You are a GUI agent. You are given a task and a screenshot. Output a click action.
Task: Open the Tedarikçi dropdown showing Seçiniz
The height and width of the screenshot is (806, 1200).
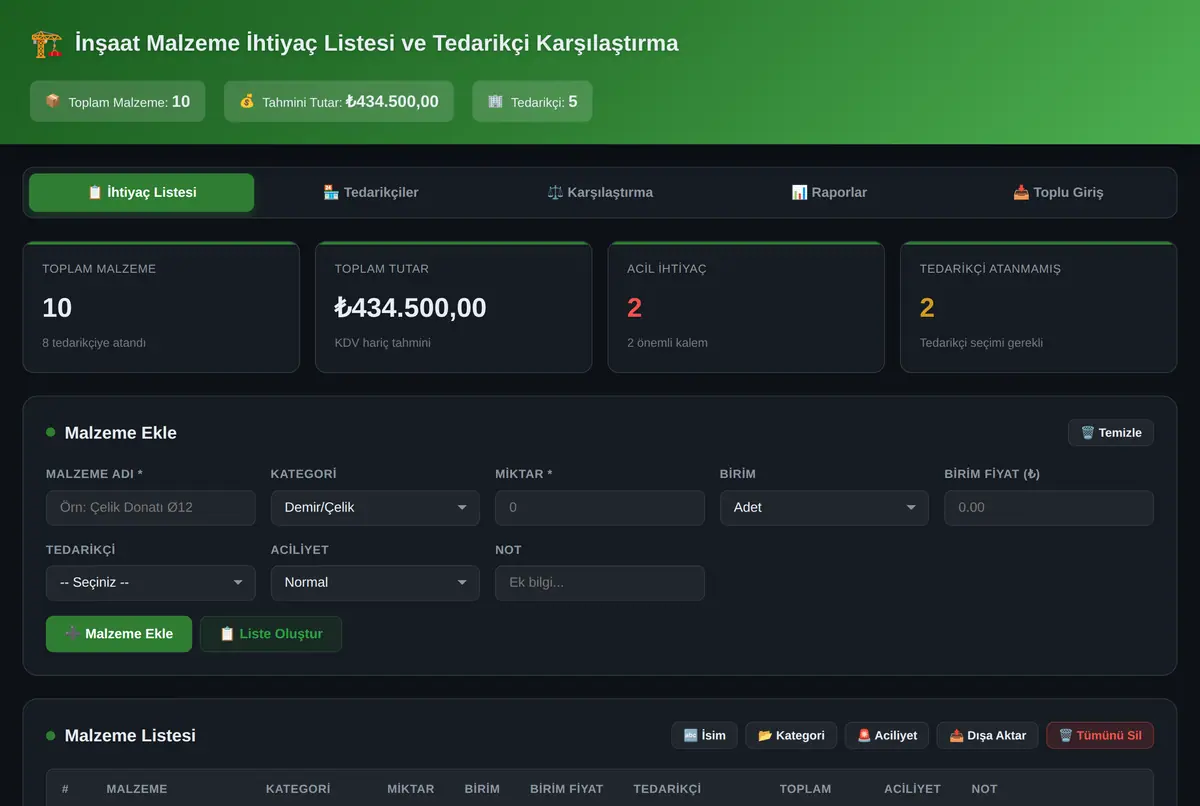tap(151, 582)
